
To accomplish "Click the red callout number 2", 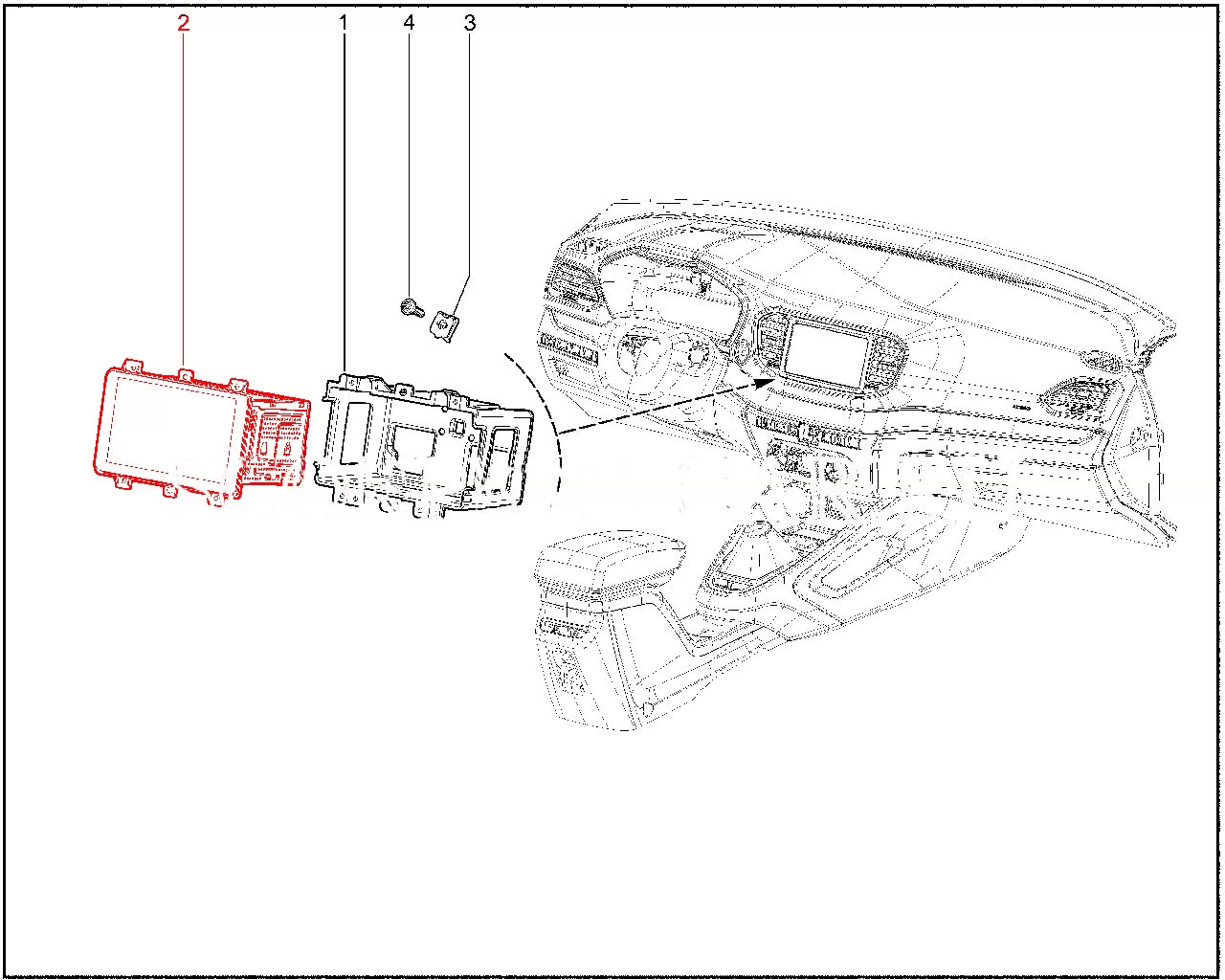I will (183, 23).
